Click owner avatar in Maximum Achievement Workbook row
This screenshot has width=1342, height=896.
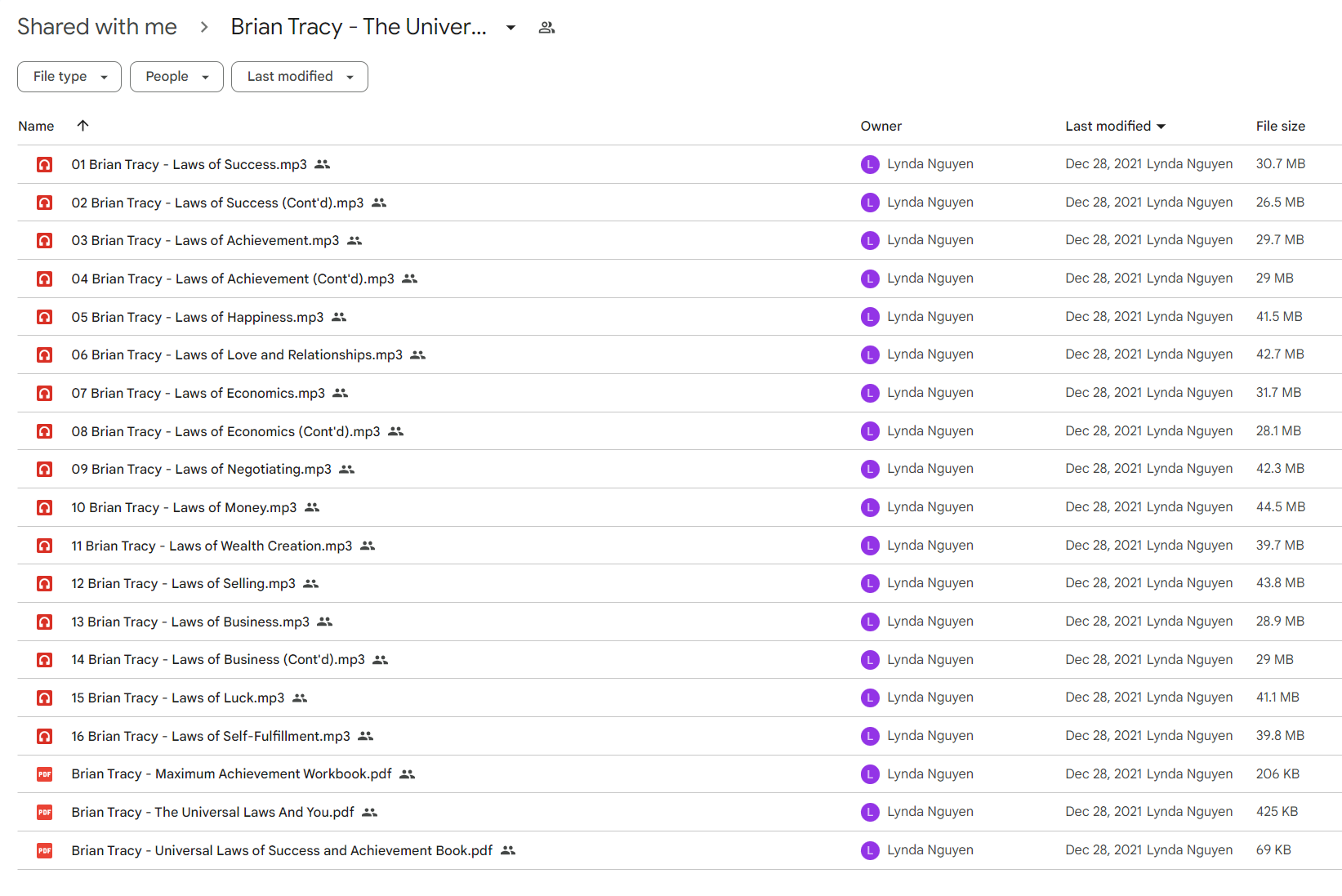point(870,774)
